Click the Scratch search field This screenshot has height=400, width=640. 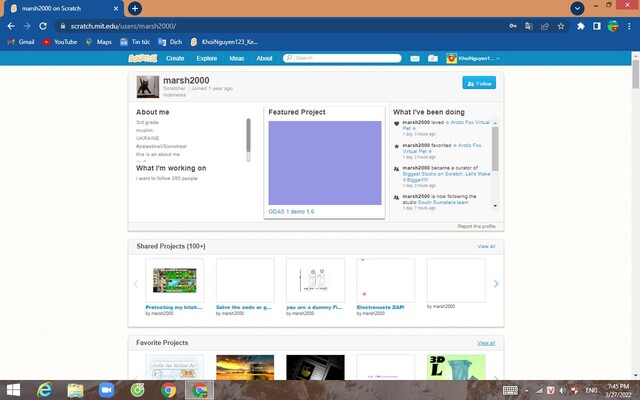coord(342,58)
